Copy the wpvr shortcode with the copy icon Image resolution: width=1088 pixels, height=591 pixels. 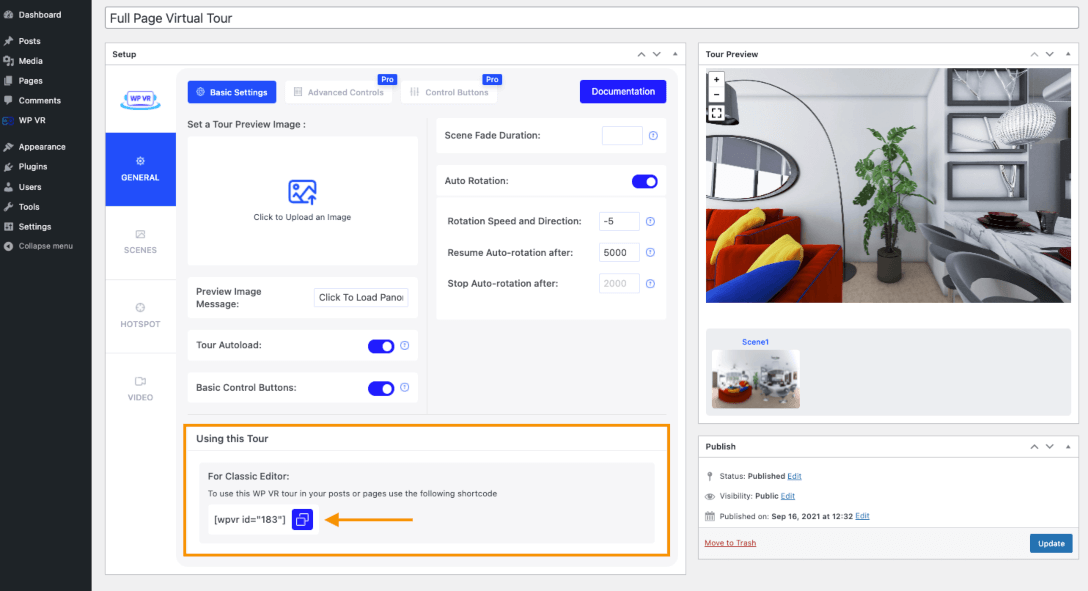click(x=303, y=519)
